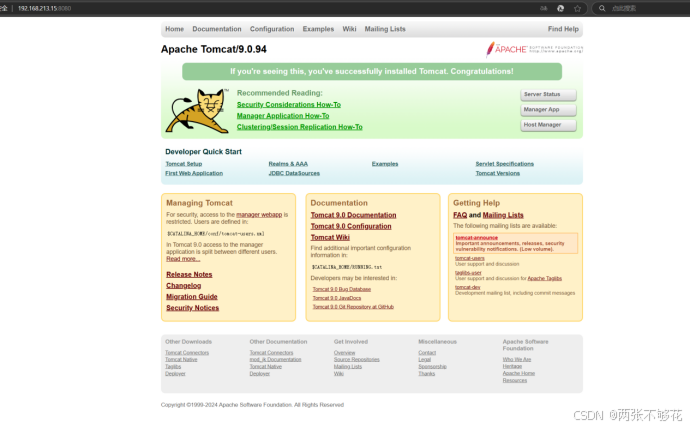Screen dimensions: 690x429
Task: Open First Web Application link
Action: click(x=194, y=173)
